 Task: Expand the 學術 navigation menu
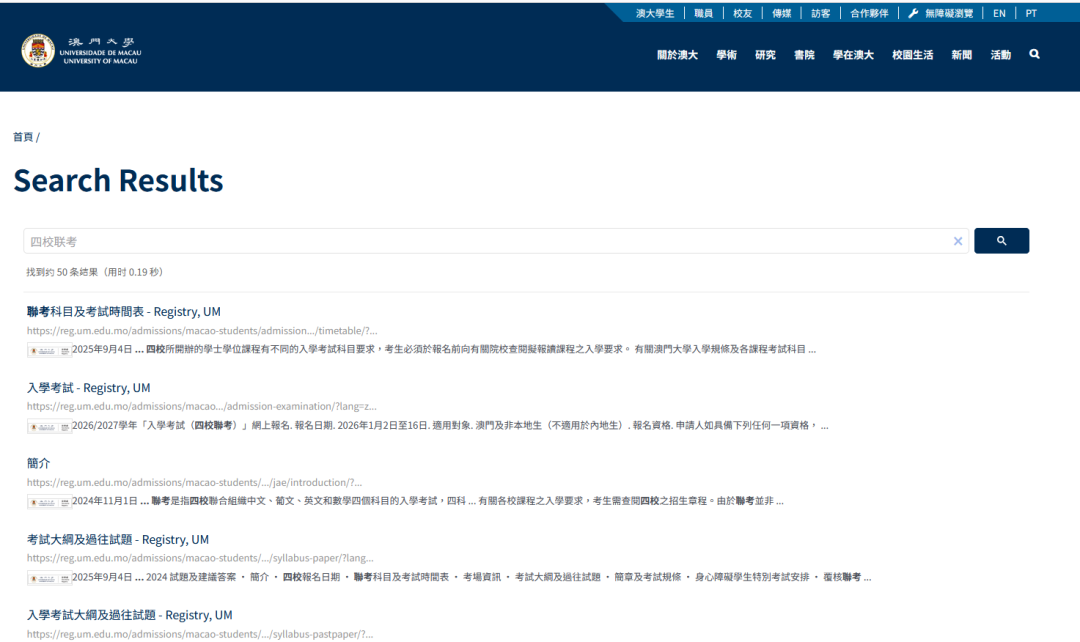pyautogui.click(x=726, y=55)
